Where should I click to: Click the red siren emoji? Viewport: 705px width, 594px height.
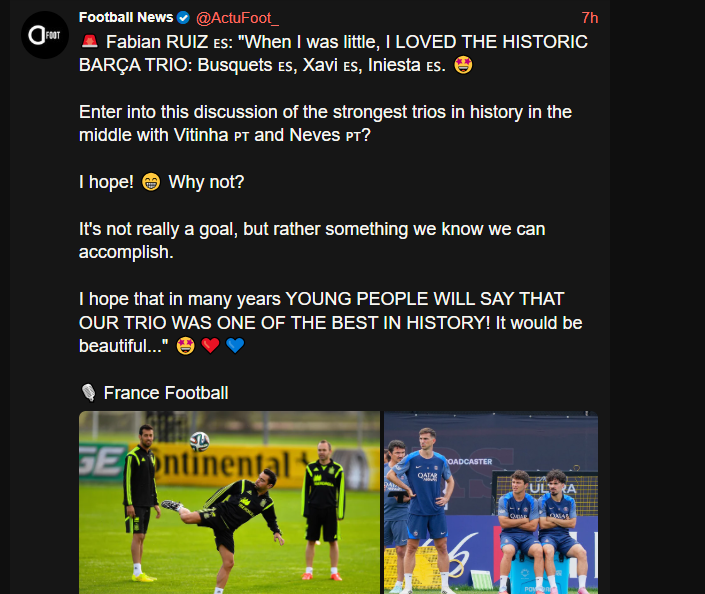pos(89,41)
